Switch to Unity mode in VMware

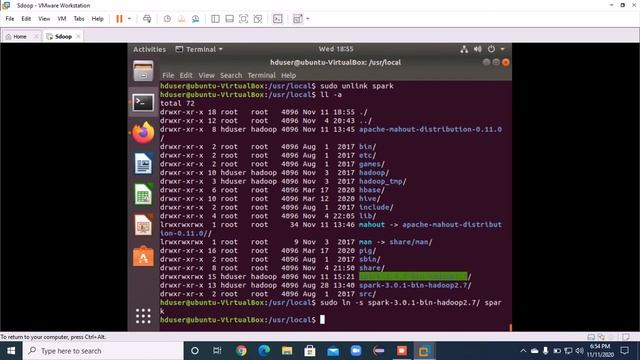pos(258,19)
